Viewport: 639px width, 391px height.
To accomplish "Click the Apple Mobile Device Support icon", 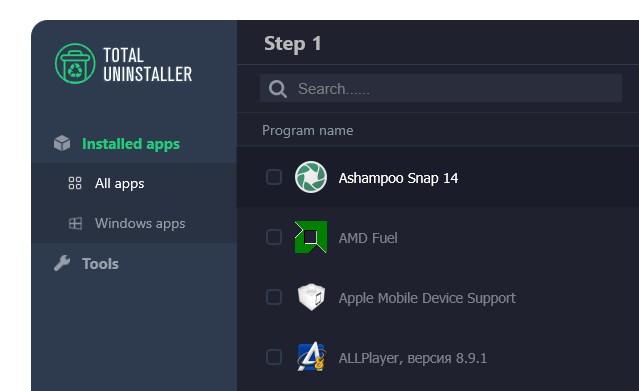I will coord(311,297).
